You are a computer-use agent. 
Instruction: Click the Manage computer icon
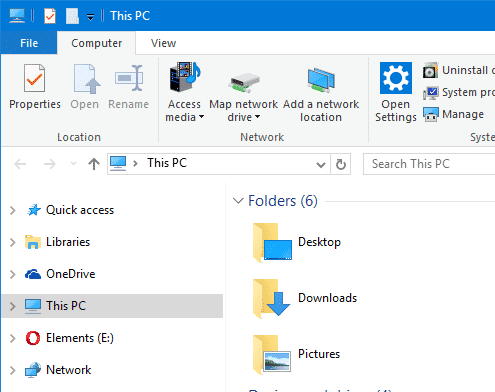coord(430,114)
